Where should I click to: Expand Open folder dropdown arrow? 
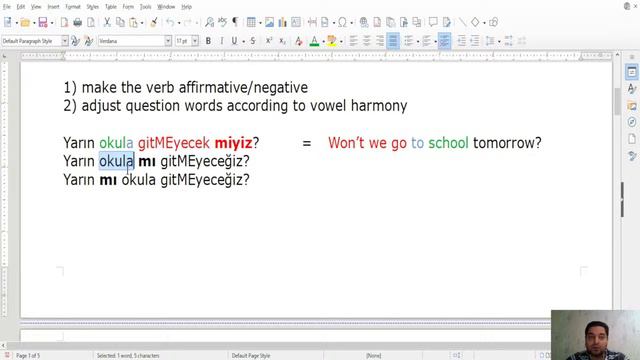point(34,23)
